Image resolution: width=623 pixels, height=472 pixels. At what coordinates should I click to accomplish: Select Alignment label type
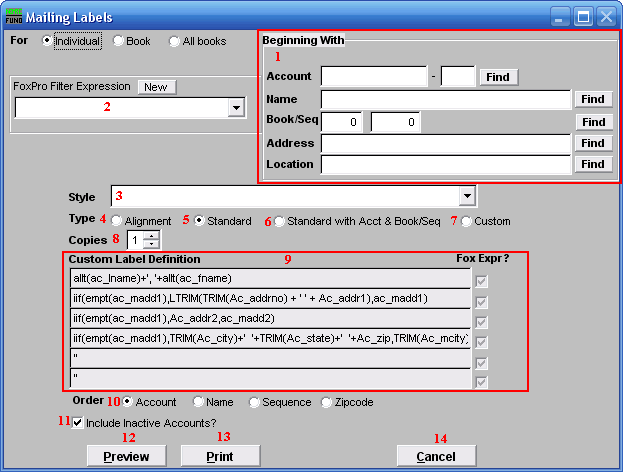click(x=117, y=221)
